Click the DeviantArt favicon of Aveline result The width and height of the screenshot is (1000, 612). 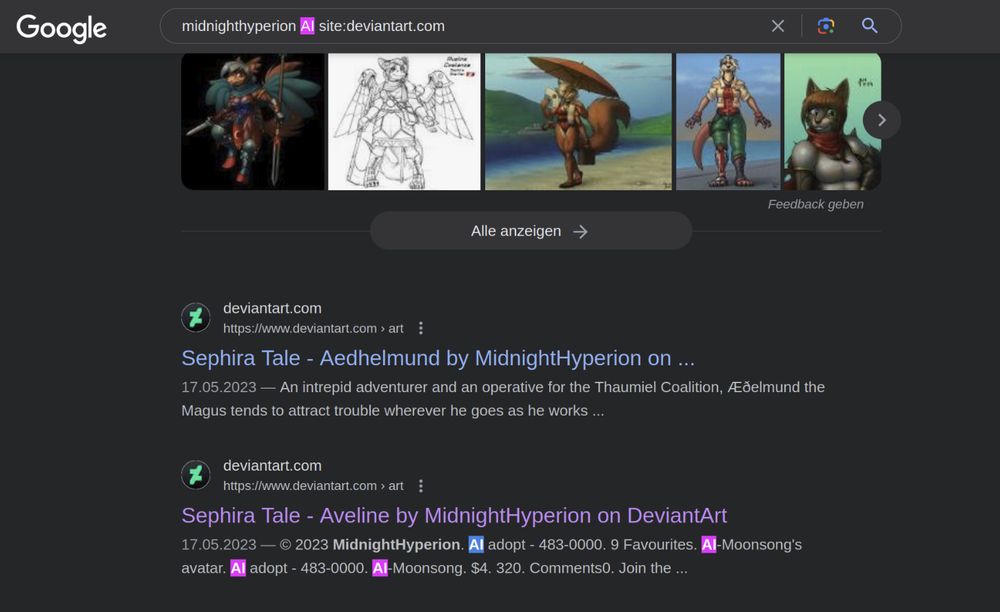pyautogui.click(x=196, y=475)
